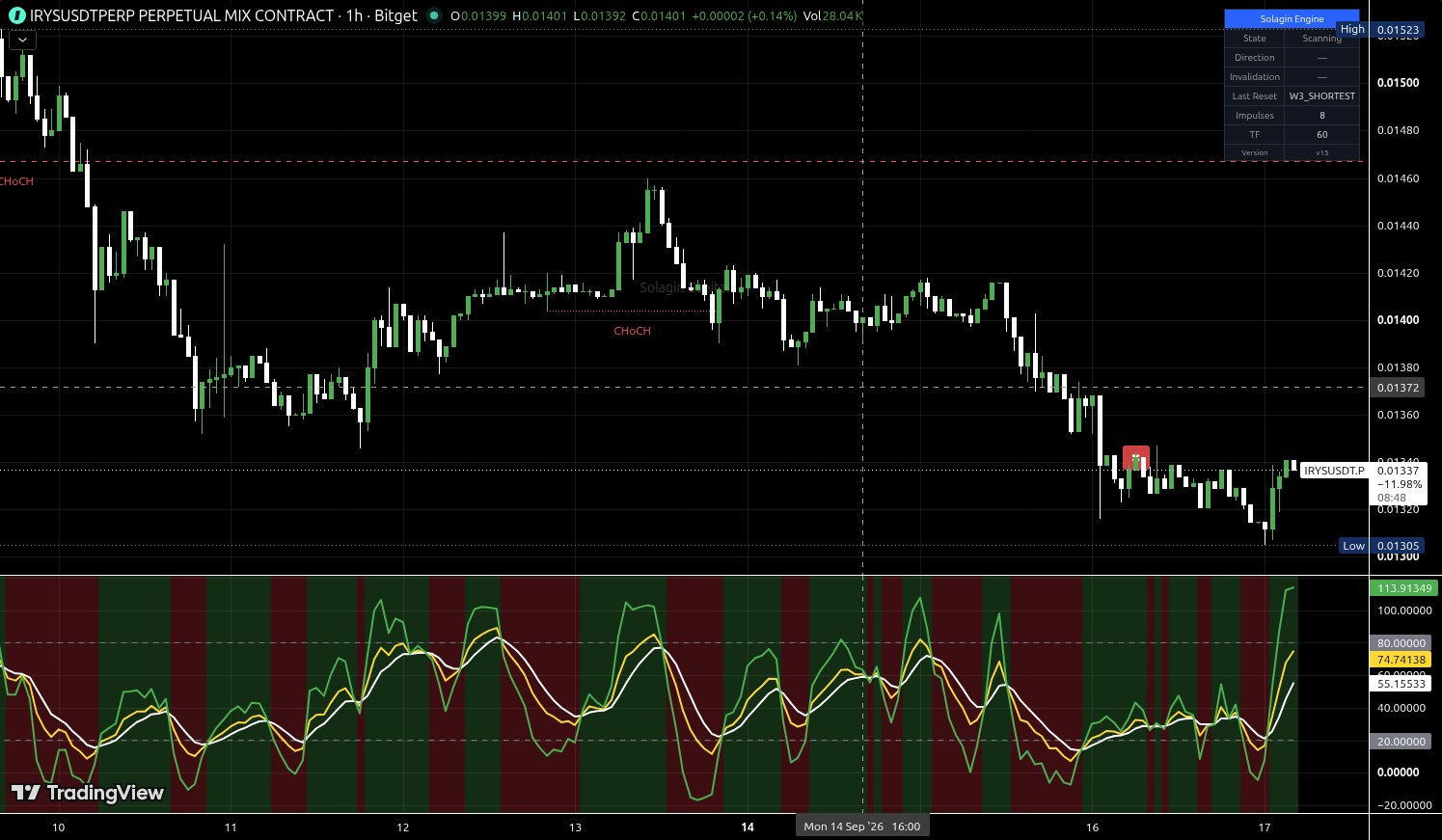Image resolution: width=1442 pixels, height=840 pixels.
Task: Click the TF value 60
Action: point(1321,135)
